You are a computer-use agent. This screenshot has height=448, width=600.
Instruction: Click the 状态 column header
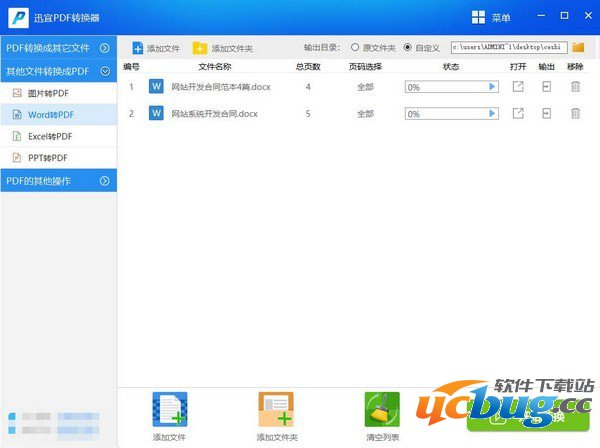(451, 67)
